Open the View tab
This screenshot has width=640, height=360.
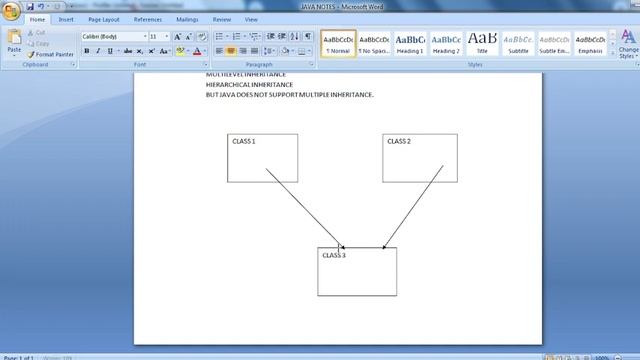(251, 20)
